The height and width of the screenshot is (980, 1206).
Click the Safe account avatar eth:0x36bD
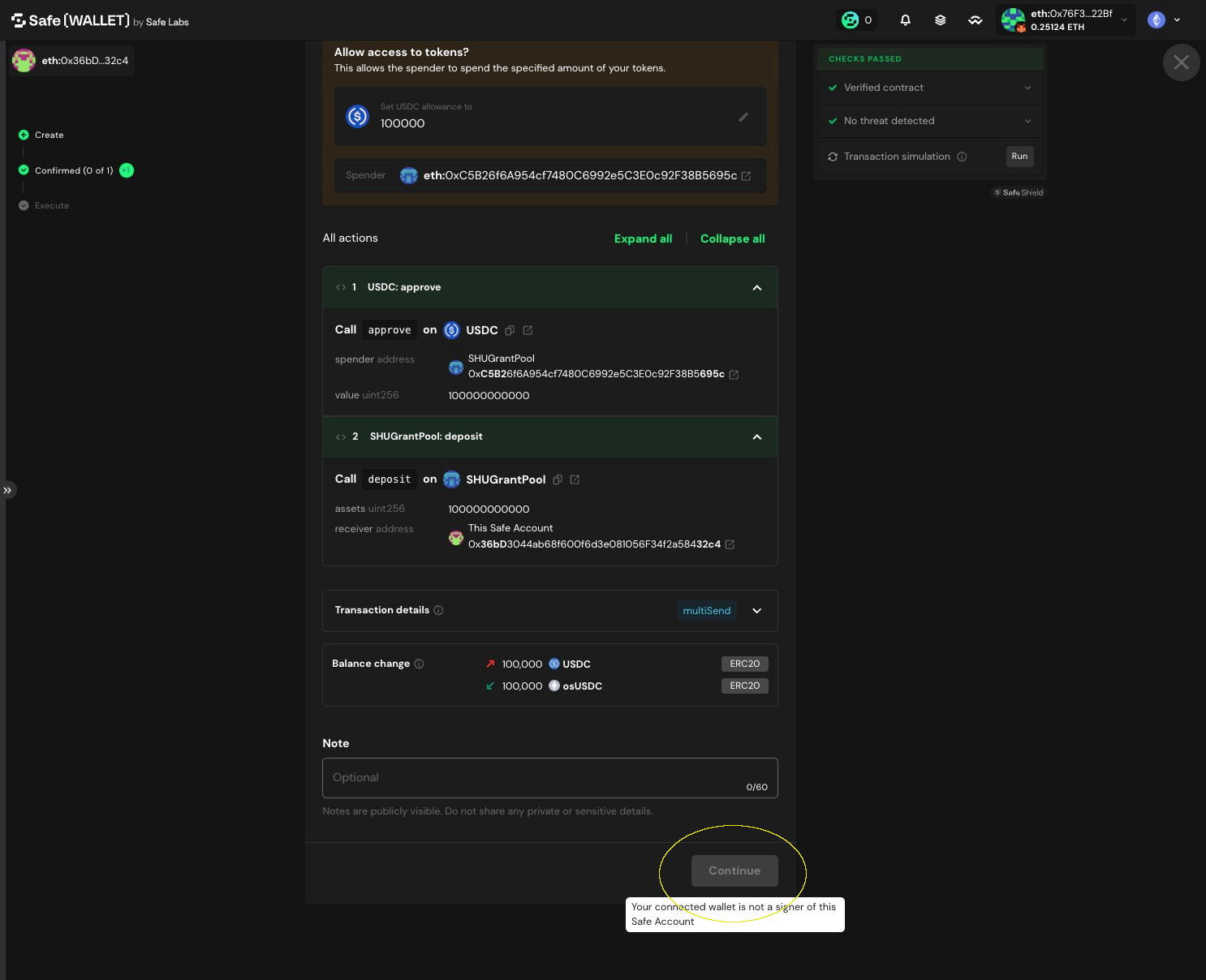(24, 61)
